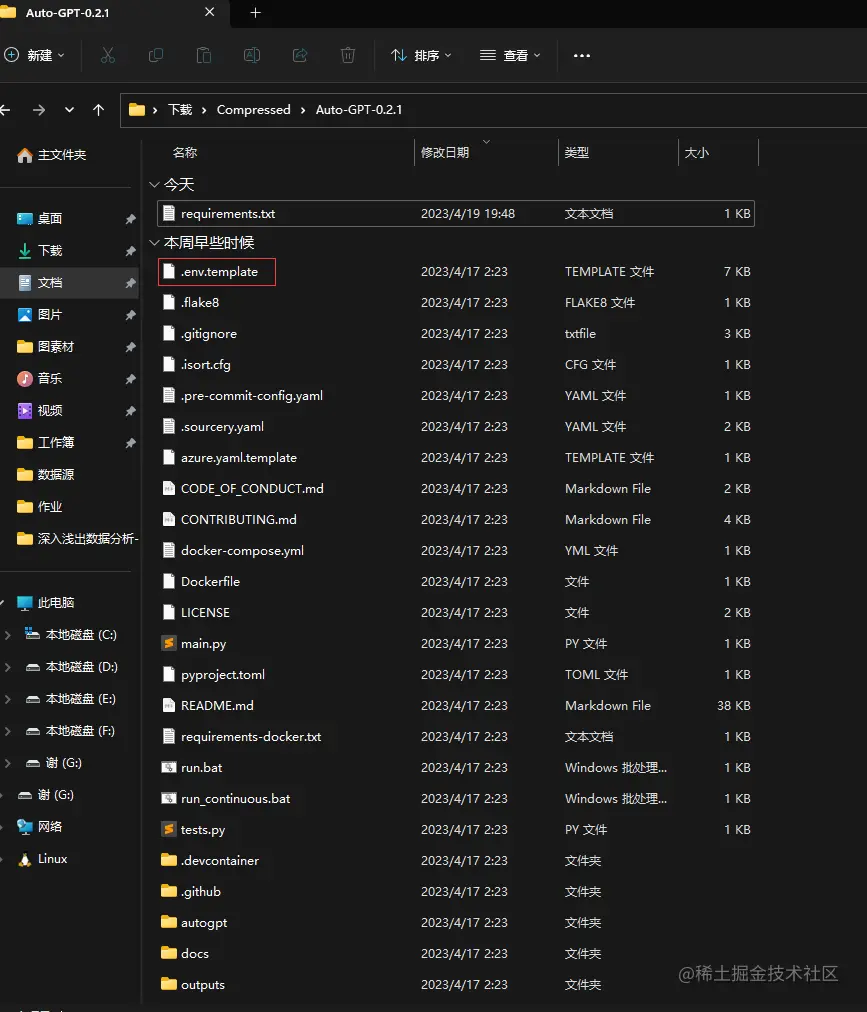Click the README.md file icon
Image resolution: width=867 pixels, height=1012 pixels.
click(x=168, y=705)
